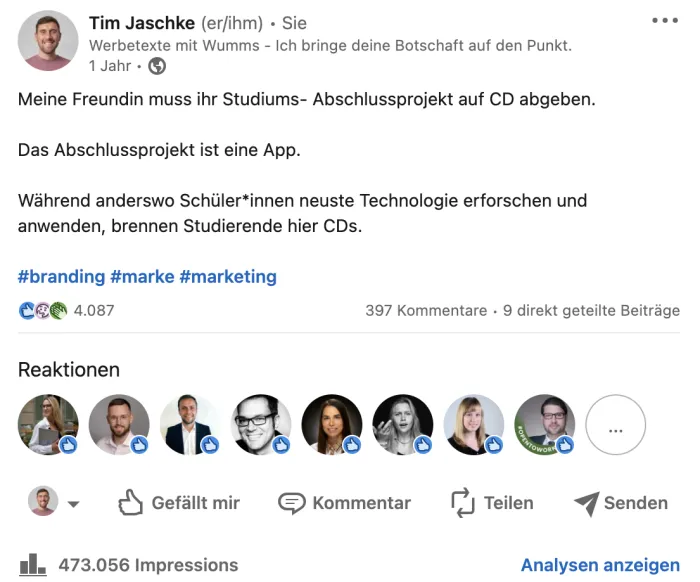
Task: Click Analysen anzeigen link
Action: [600, 565]
